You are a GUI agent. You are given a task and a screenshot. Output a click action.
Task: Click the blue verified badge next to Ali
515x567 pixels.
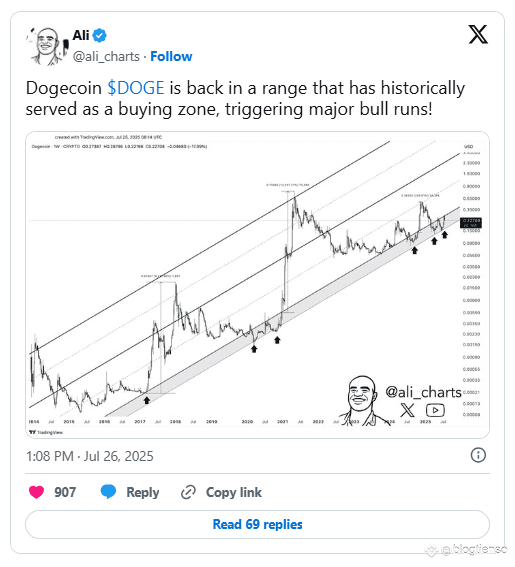pyautogui.click(x=99, y=35)
